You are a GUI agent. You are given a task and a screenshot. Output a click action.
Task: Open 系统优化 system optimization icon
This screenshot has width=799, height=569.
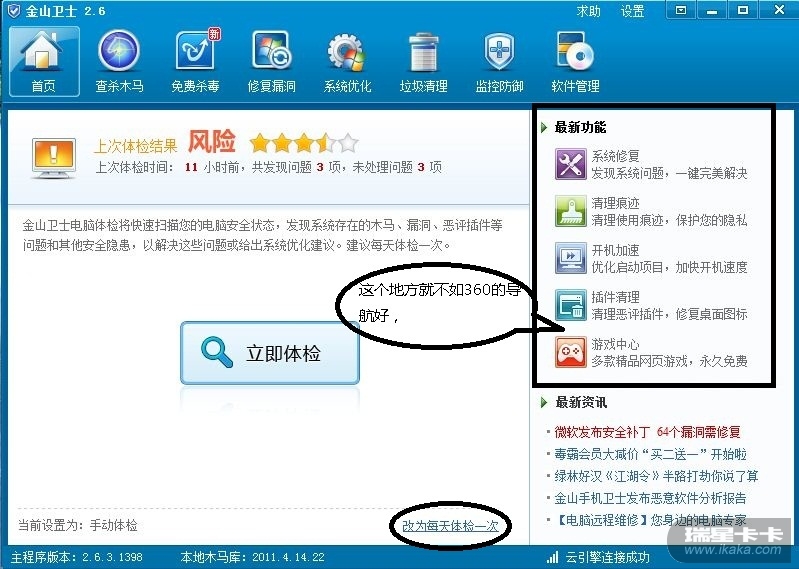(347, 52)
